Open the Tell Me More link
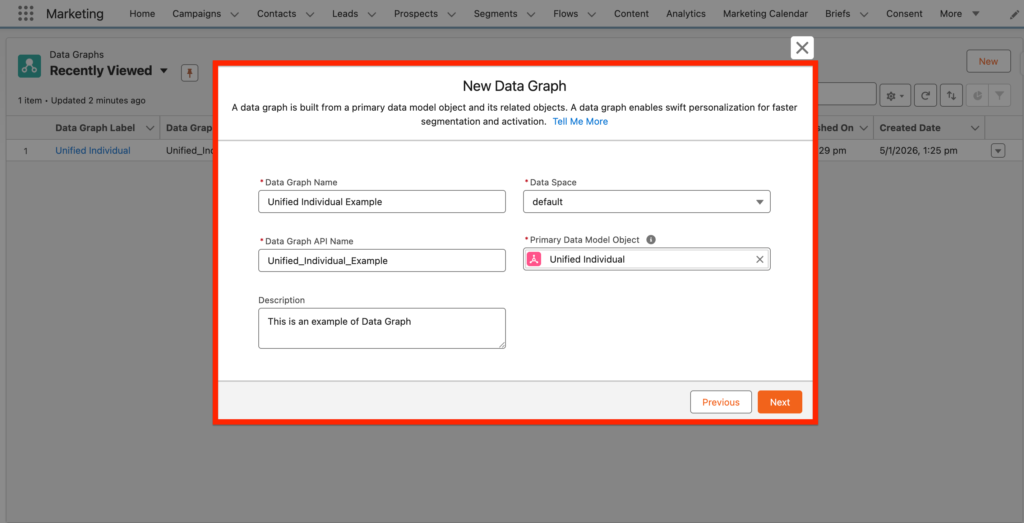Image resolution: width=1024 pixels, height=523 pixels. 580,122
